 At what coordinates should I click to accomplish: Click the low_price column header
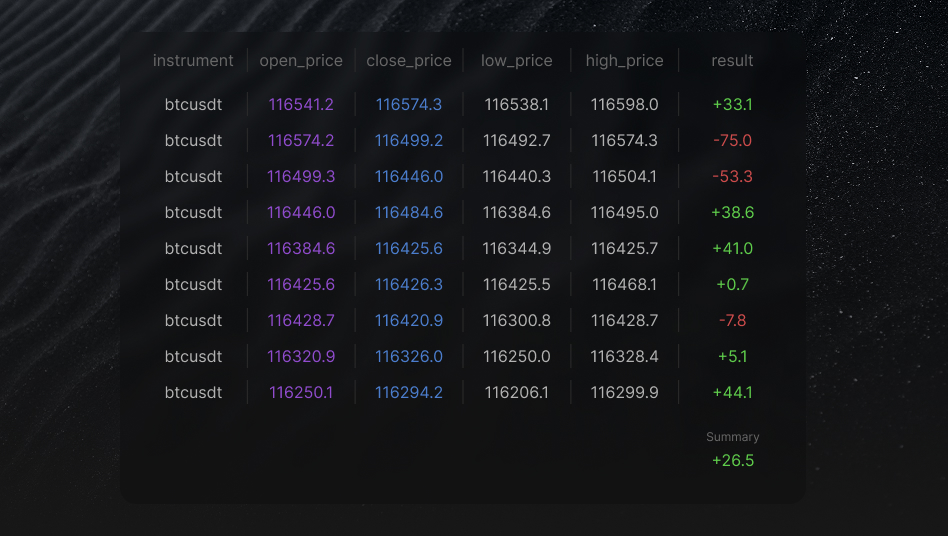coord(516,61)
